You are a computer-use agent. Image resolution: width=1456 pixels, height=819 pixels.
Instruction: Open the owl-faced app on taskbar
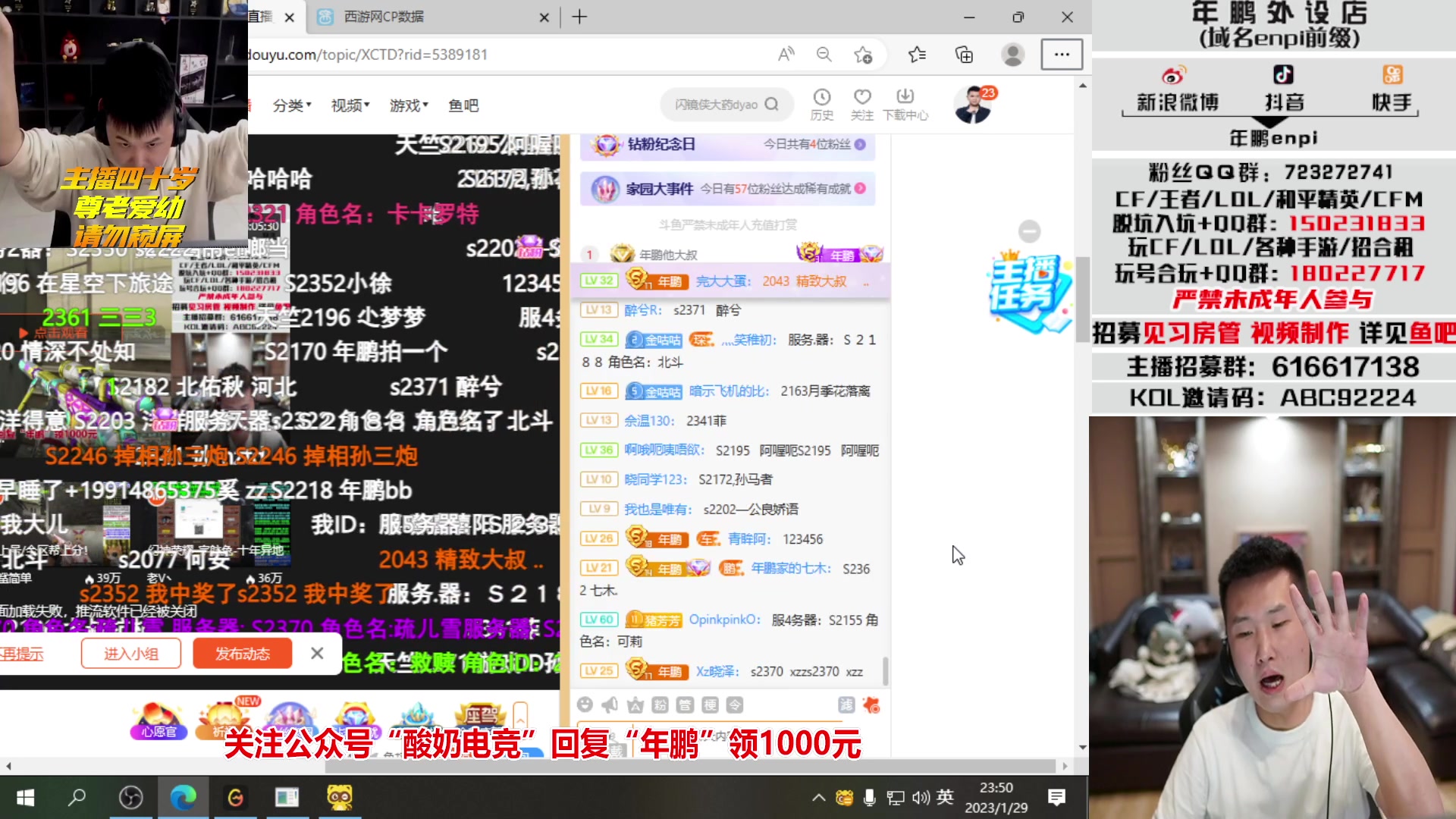(340, 797)
